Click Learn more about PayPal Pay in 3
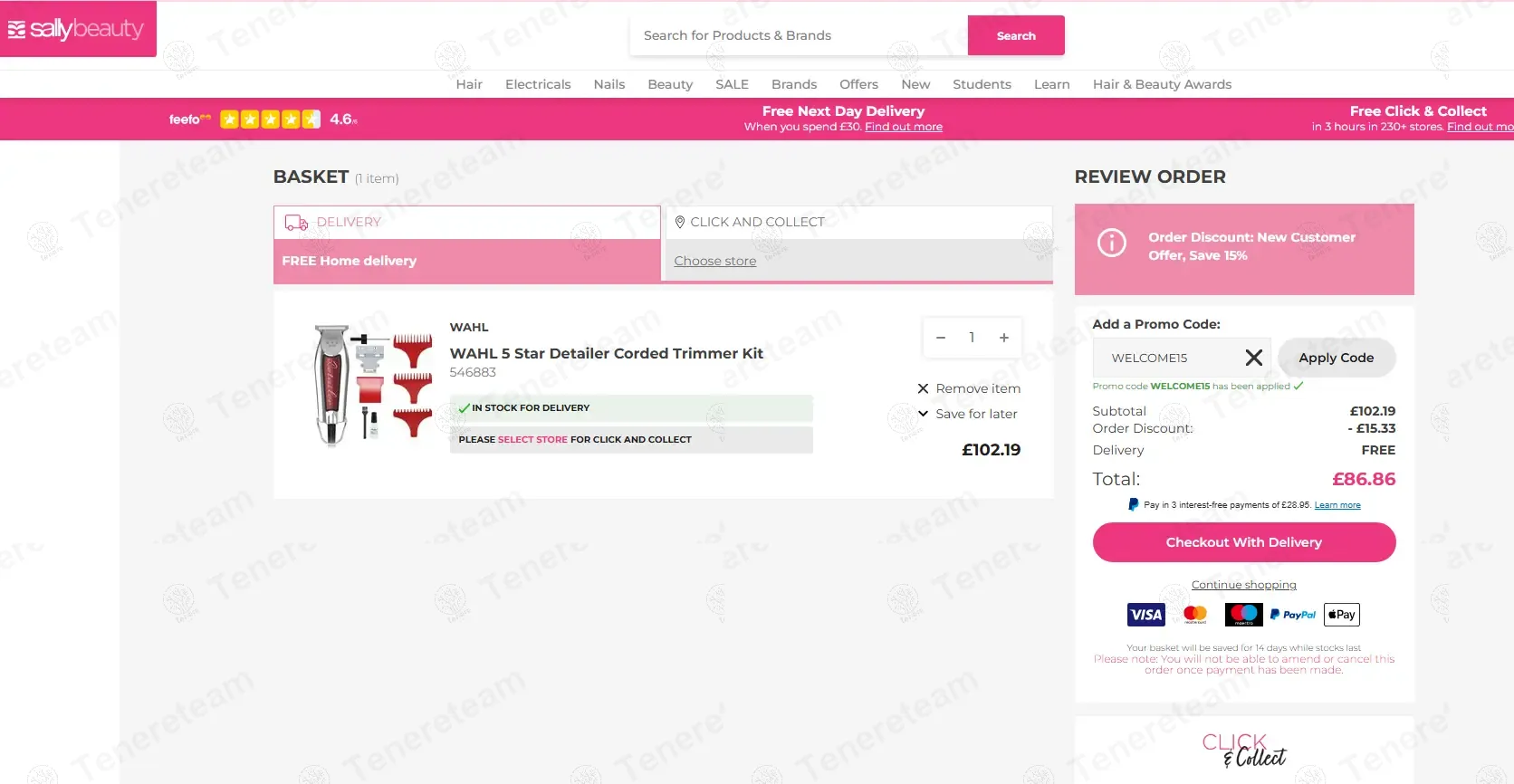Image resolution: width=1514 pixels, height=784 pixels. coord(1337,505)
